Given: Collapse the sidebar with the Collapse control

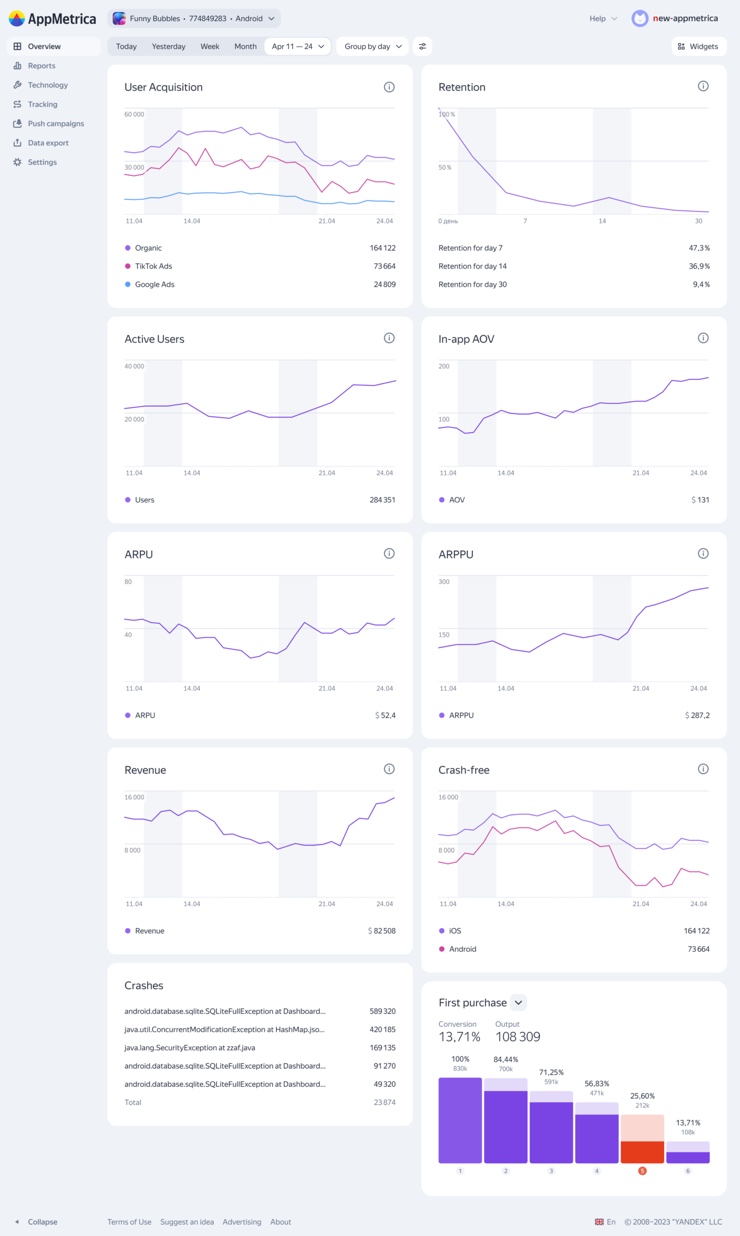Looking at the screenshot, I should pos(35,1222).
